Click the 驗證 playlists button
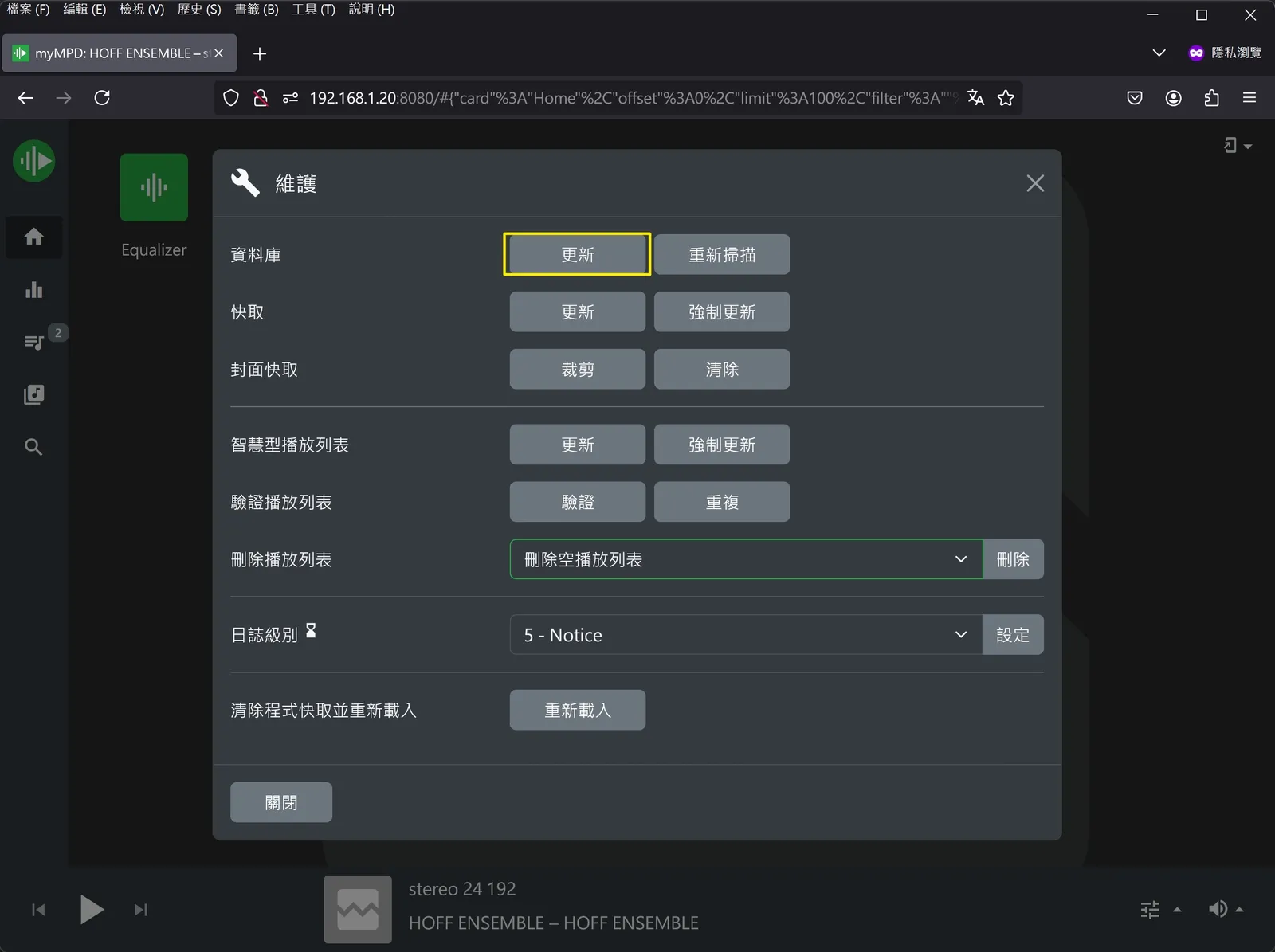The width and height of the screenshot is (1275, 952). point(577,502)
